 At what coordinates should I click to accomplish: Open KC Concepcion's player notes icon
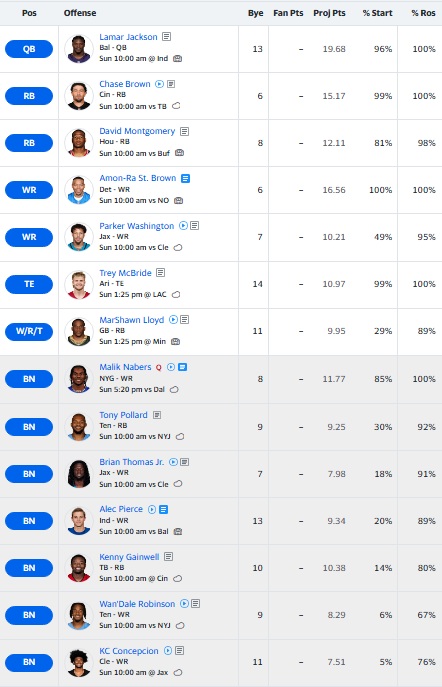pyautogui.click(x=180, y=651)
